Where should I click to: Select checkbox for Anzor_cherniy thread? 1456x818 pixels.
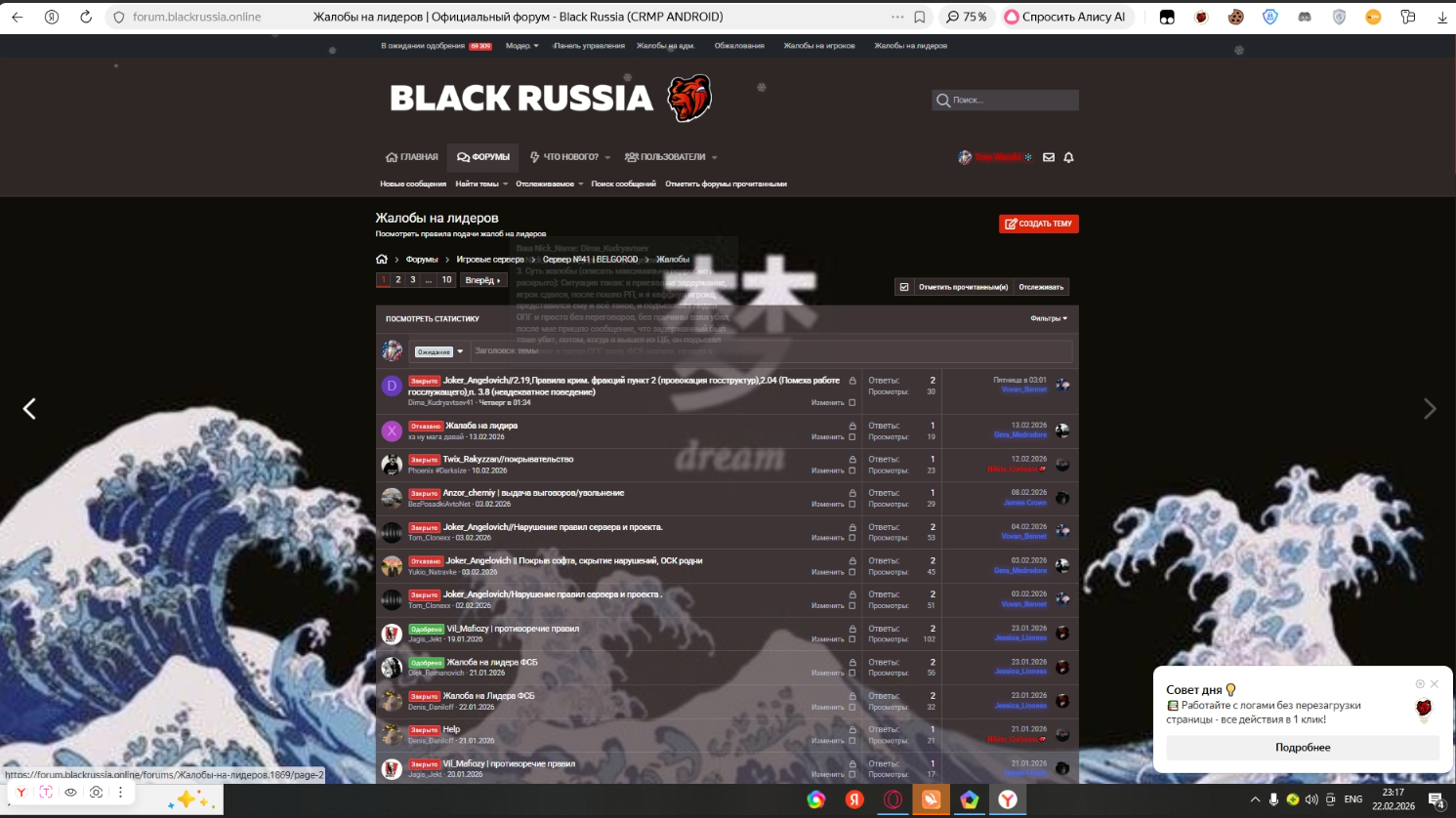pyautogui.click(x=853, y=504)
